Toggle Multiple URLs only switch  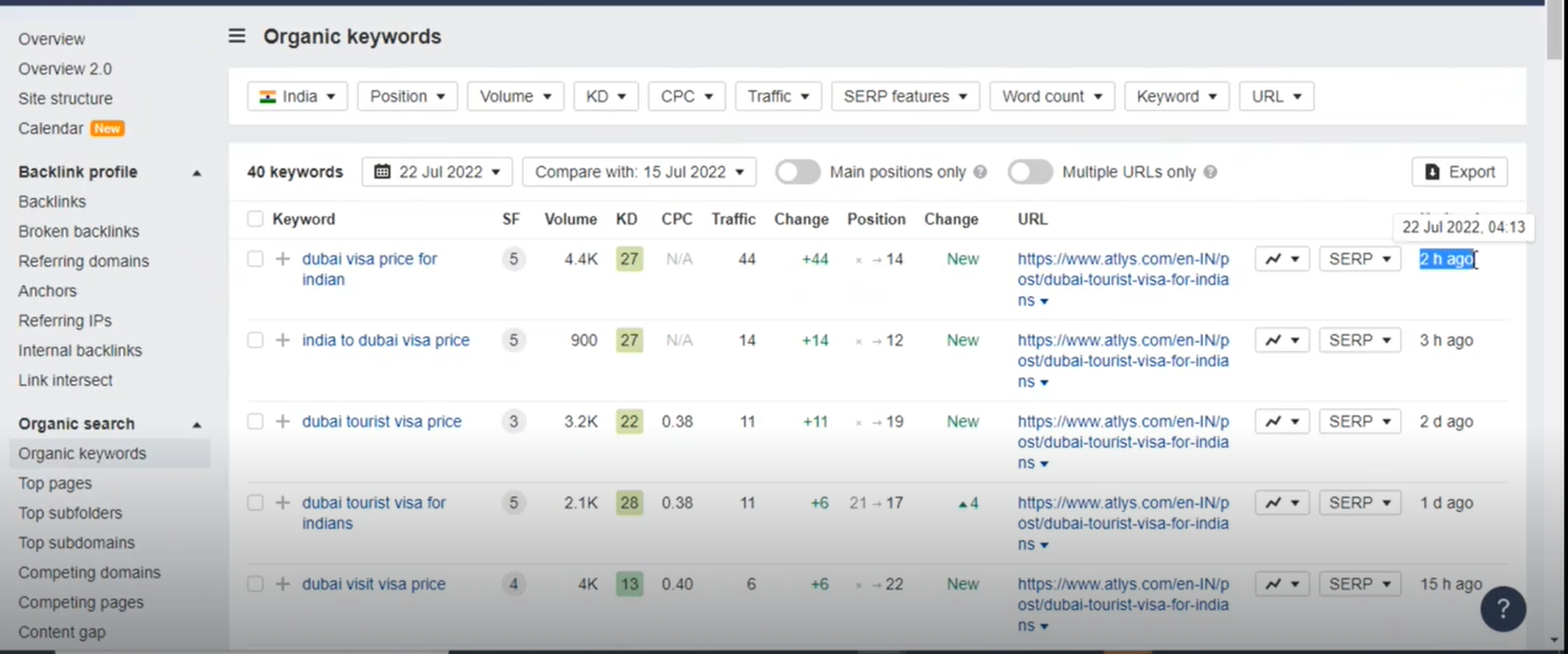pos(1030,172)
